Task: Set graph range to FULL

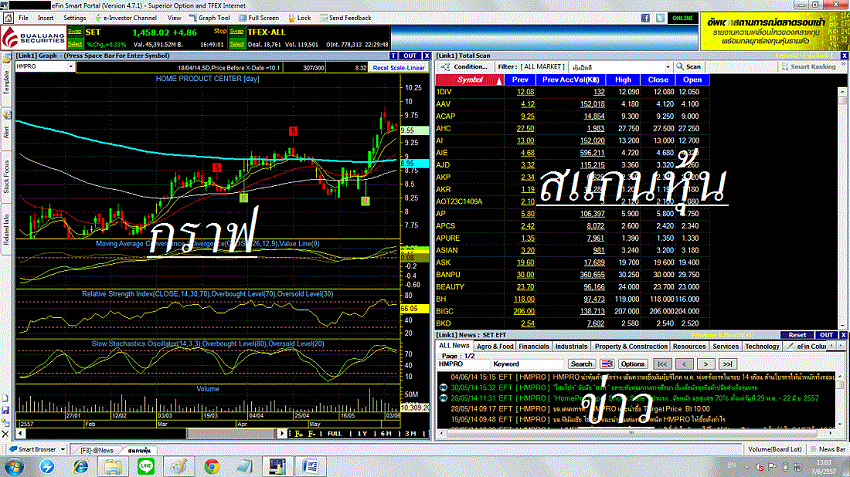Action: pos(334,434)
